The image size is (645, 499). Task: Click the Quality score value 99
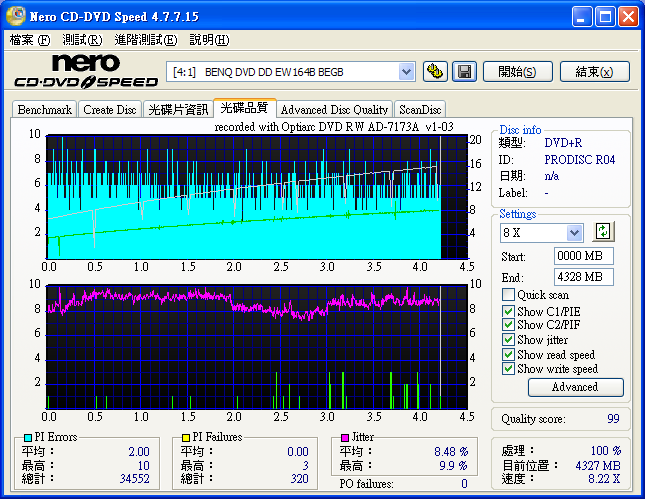(x=613, y=419)
